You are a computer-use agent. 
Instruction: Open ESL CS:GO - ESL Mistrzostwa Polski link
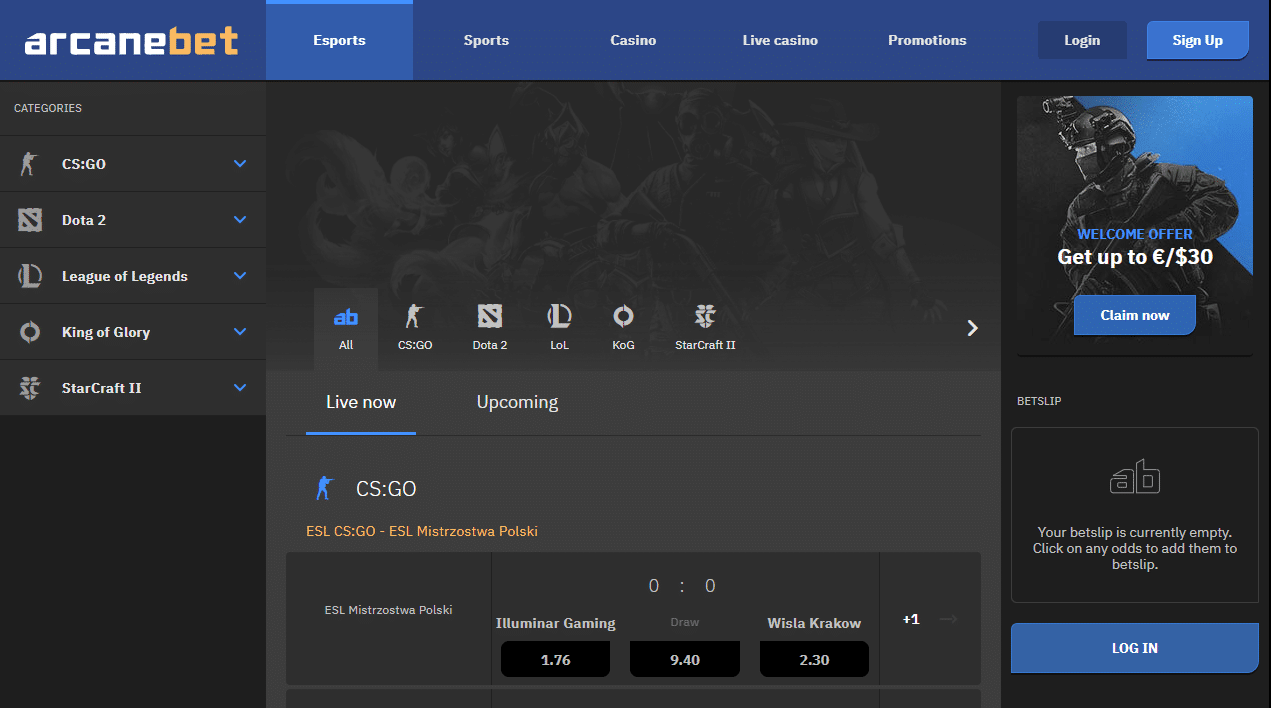(x=422, y=531)
